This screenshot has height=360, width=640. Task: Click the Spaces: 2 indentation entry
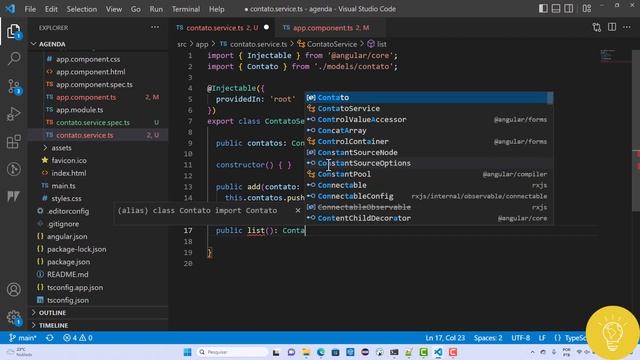488,338
